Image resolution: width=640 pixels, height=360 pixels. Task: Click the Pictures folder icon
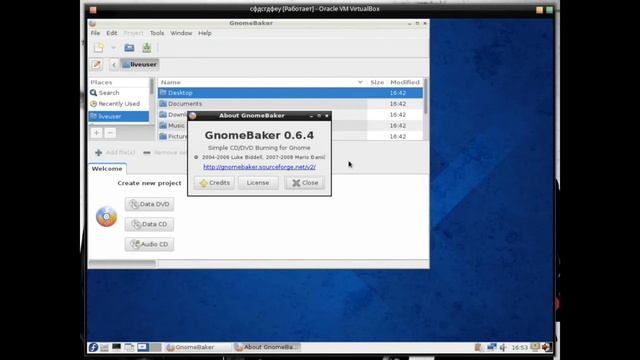click(x=163, y=136)
